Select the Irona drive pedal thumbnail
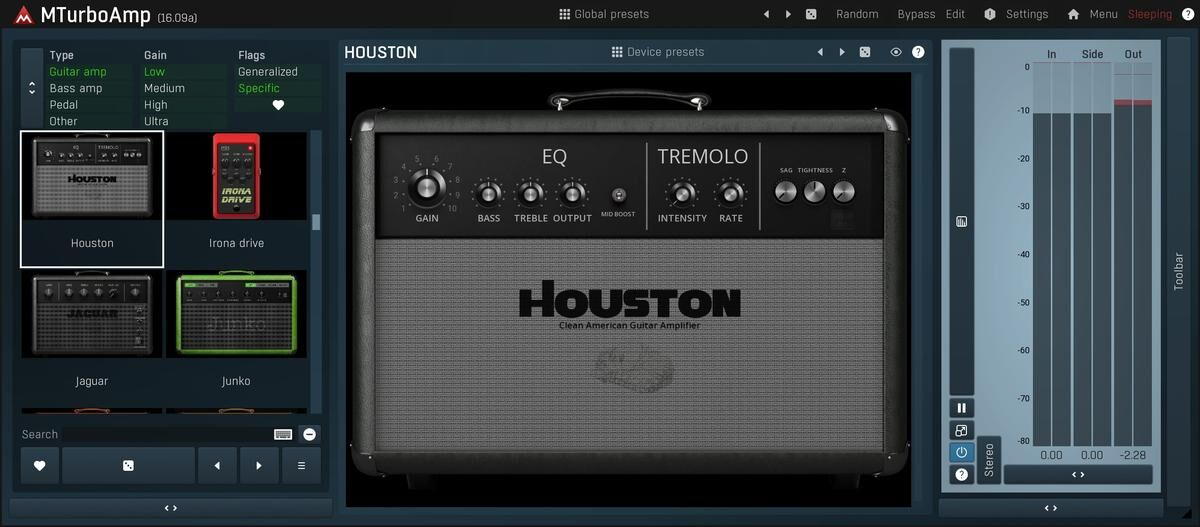Screen dimensions: 1200x527 point(236,177)
